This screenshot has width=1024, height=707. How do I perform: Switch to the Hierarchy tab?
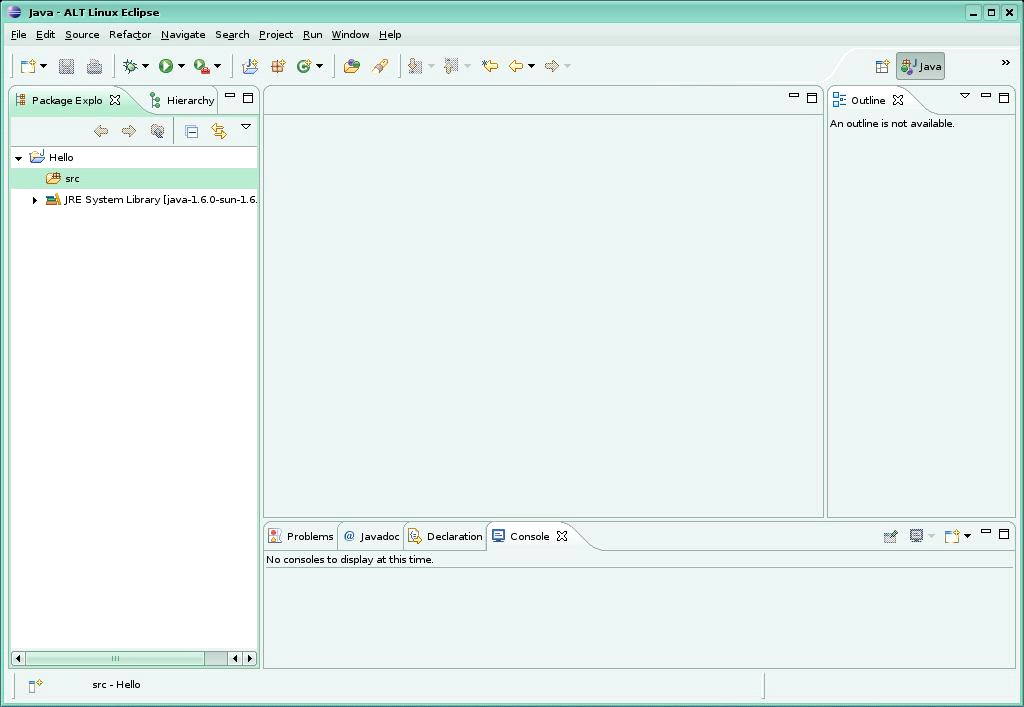182,100
